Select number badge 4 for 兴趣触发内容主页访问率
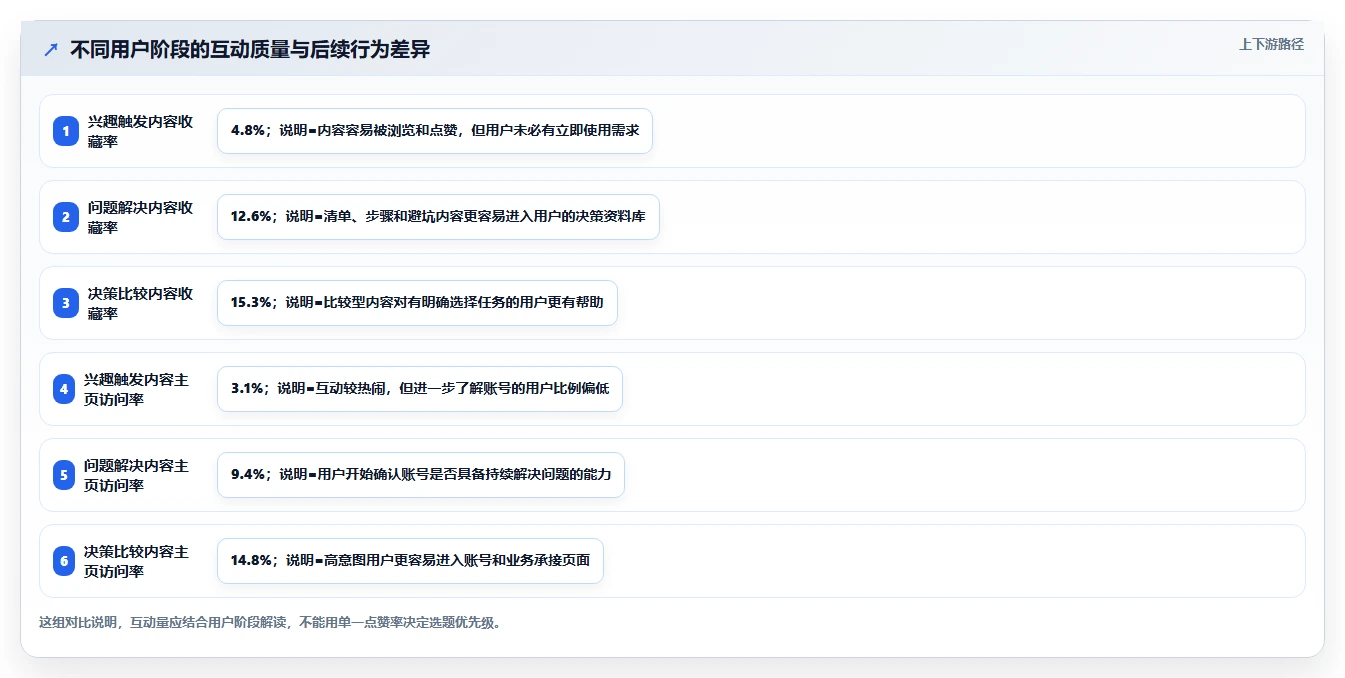The width and height of the screenshot is (1345, 678). [x=66, y=389]
